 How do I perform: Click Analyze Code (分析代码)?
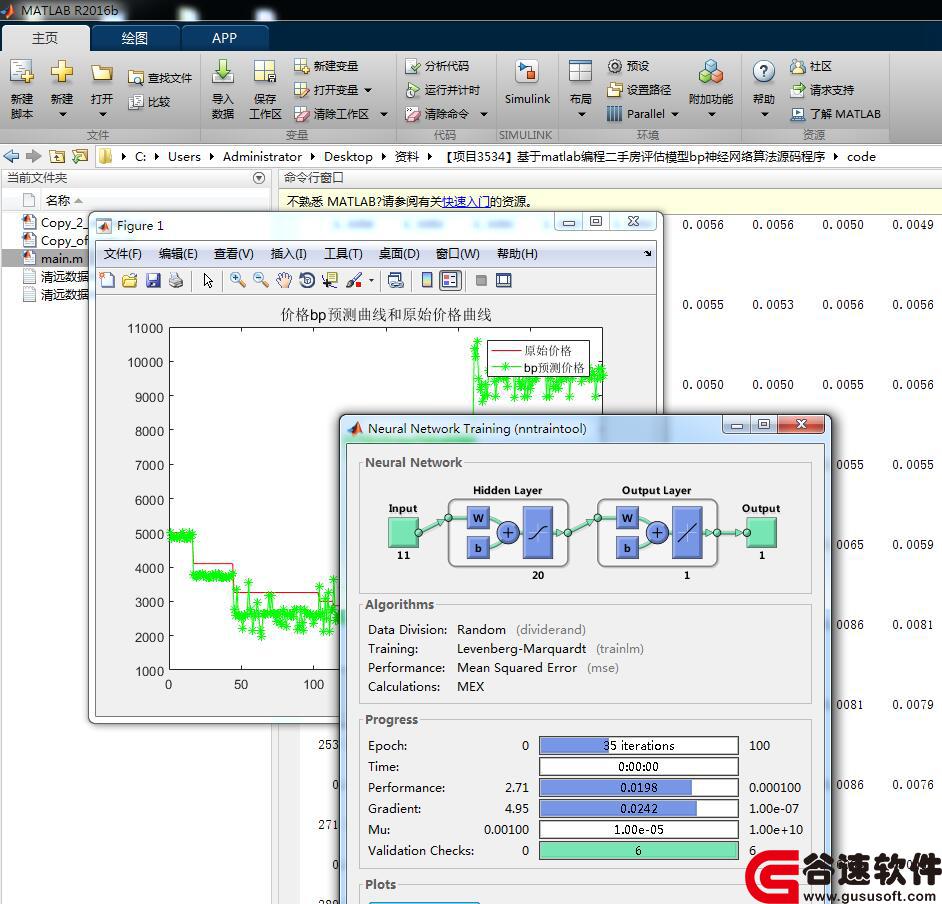tap(437, 65)
